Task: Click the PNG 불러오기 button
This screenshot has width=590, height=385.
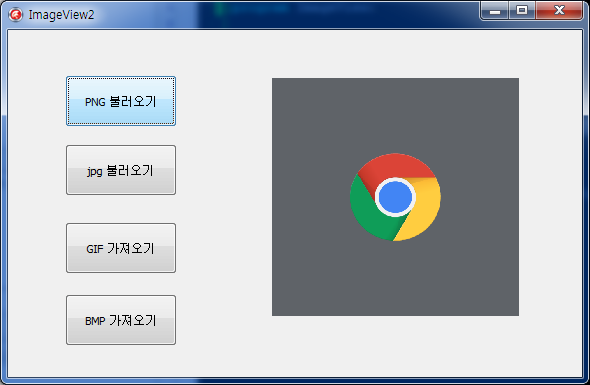Action: coord(121,101)
